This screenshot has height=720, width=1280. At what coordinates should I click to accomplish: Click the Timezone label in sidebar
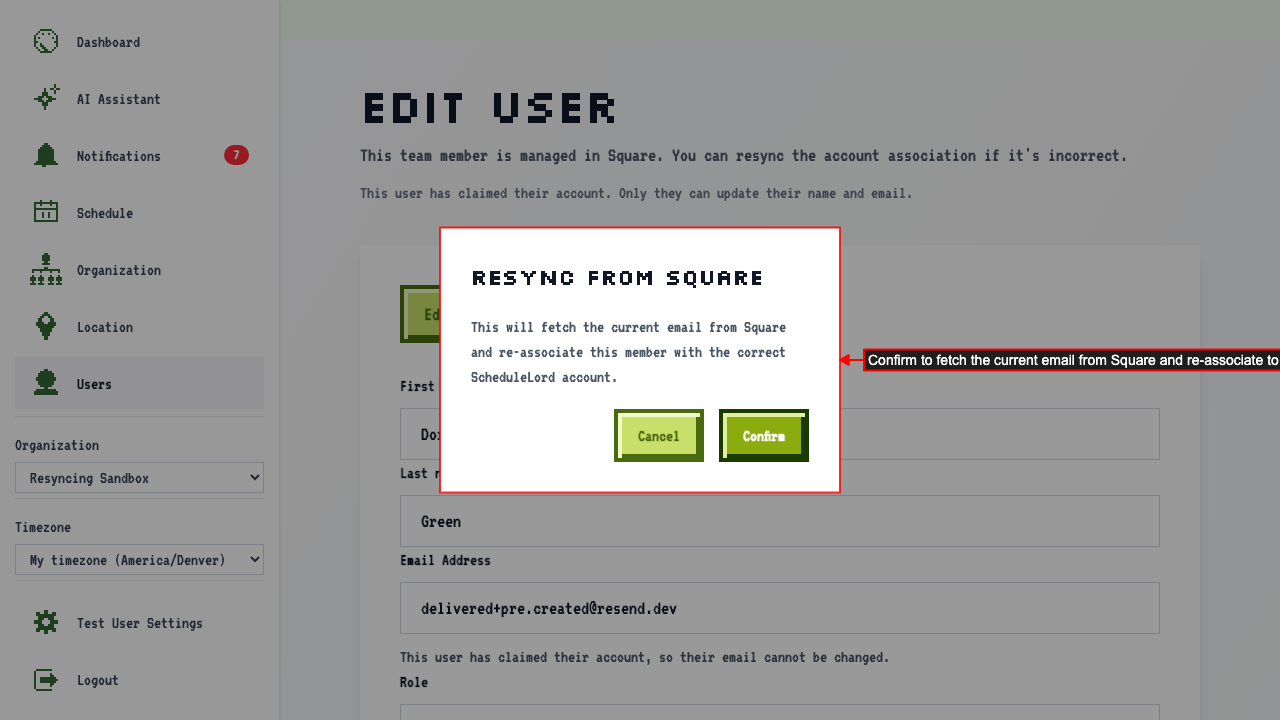point(43,527)
